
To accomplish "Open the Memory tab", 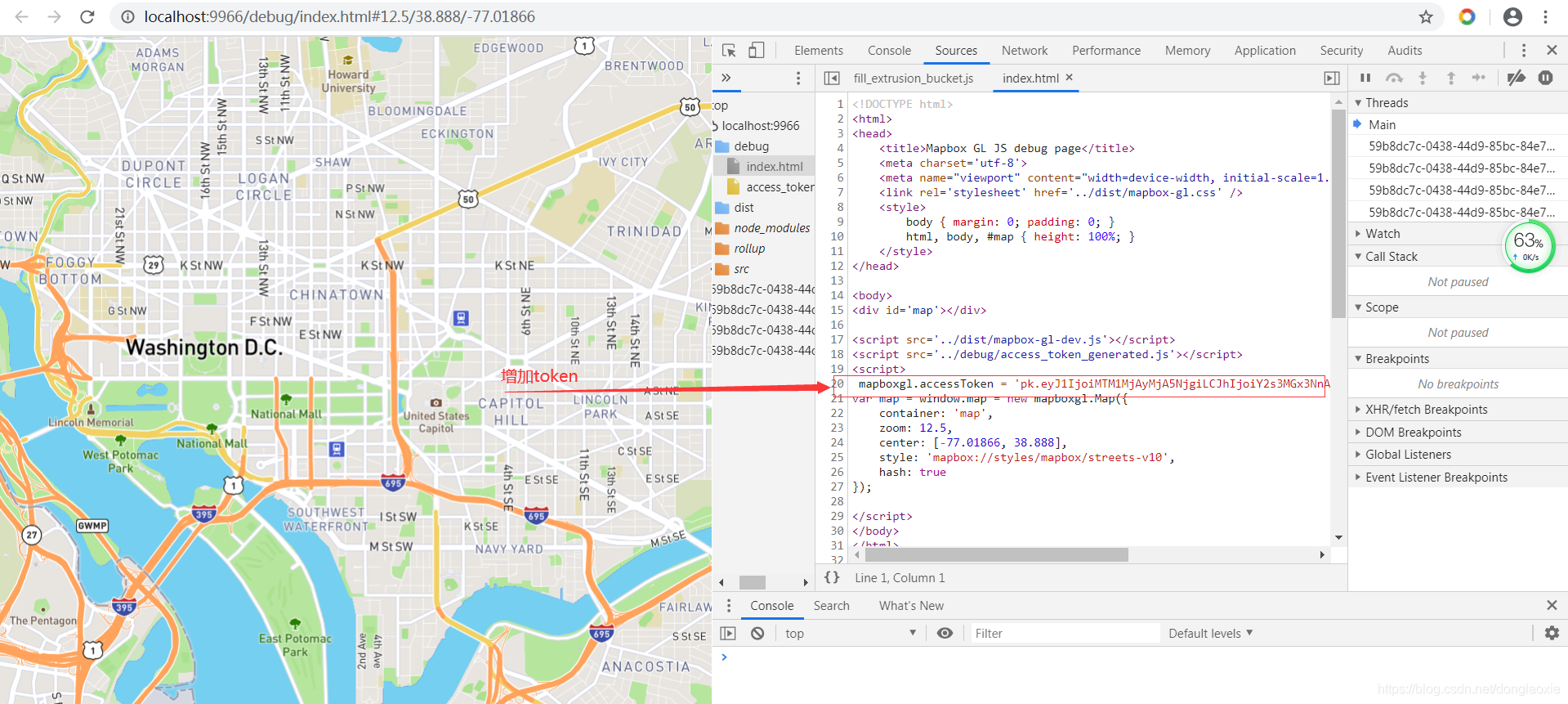I will point(1187,51).
